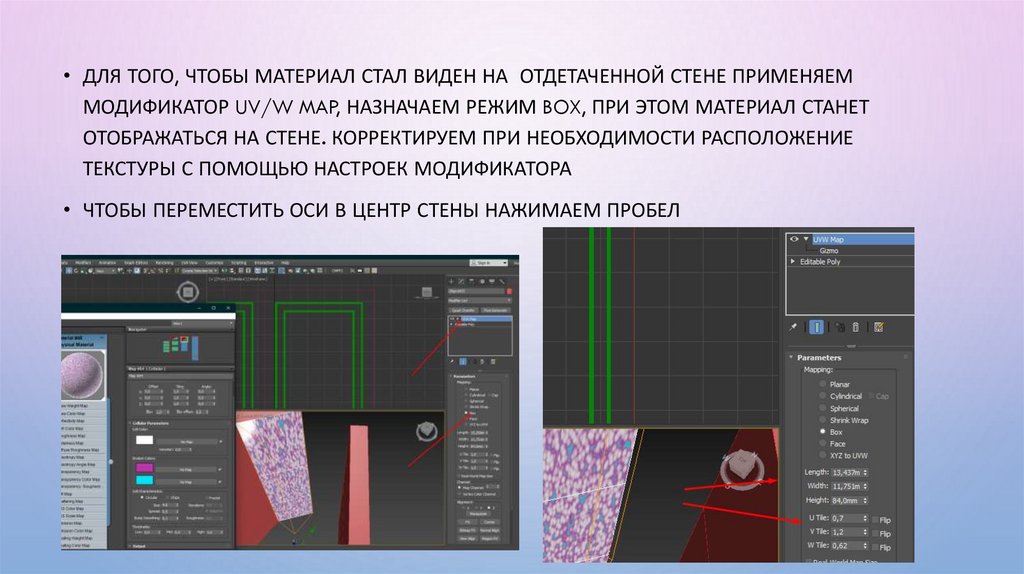This screenshot has width=1024, height=574.
Task: Open Customize menu in left screenshot
Action: tap(214, 263)
